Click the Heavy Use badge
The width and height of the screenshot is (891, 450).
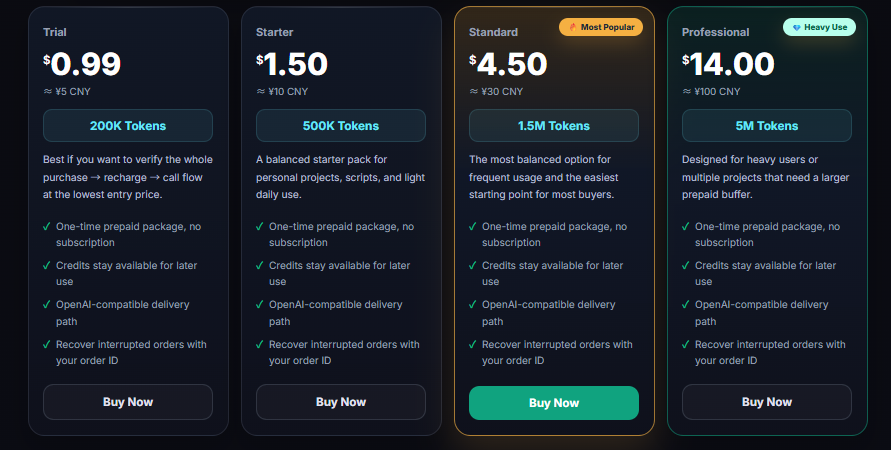[819, 27]
